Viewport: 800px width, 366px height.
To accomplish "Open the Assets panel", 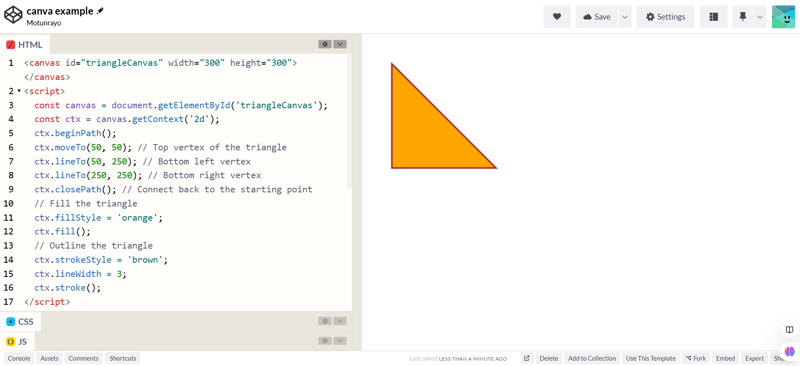I will 49,358.
